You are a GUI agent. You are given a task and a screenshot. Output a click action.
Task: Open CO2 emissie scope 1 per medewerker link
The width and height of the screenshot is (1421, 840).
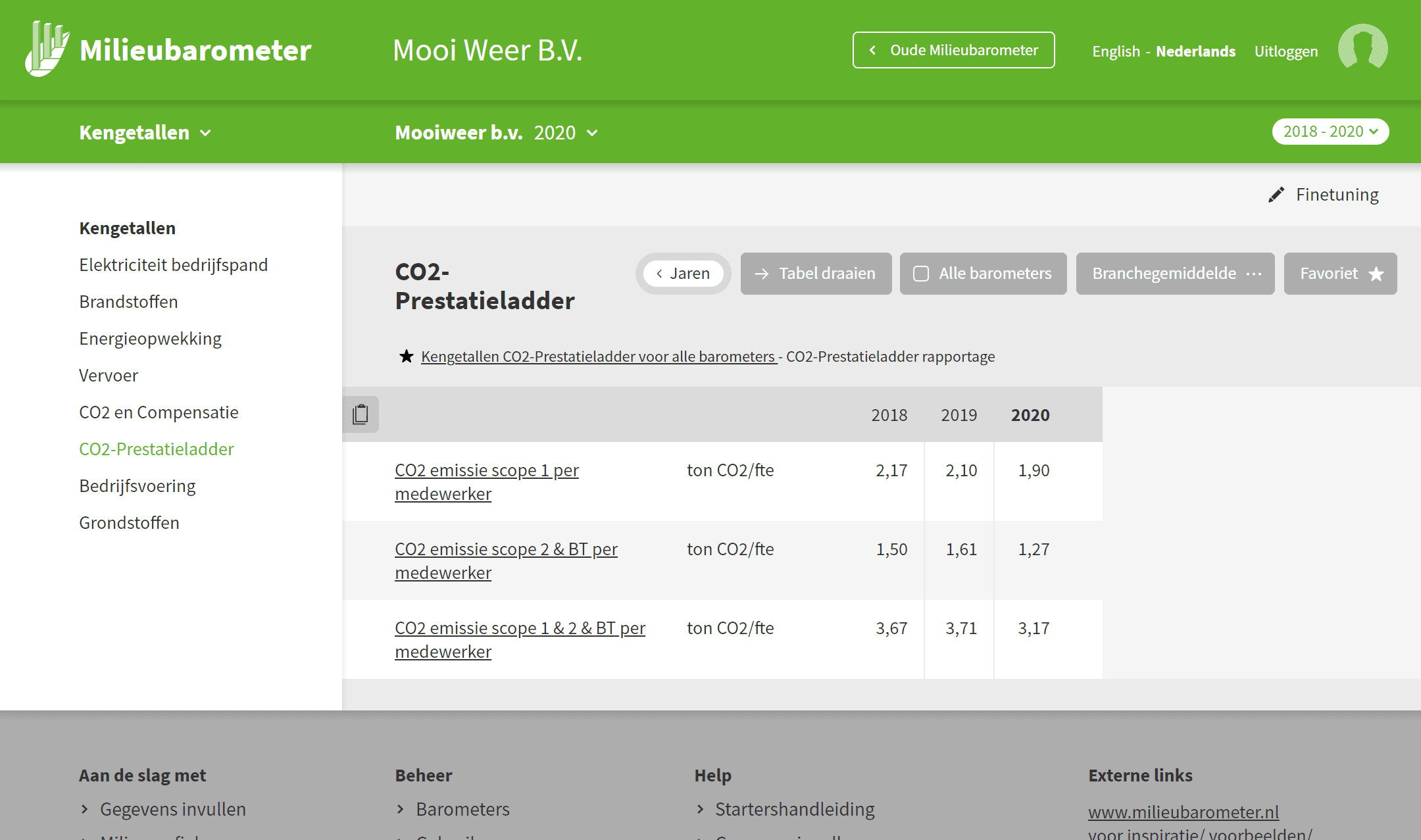click(487, 482)
